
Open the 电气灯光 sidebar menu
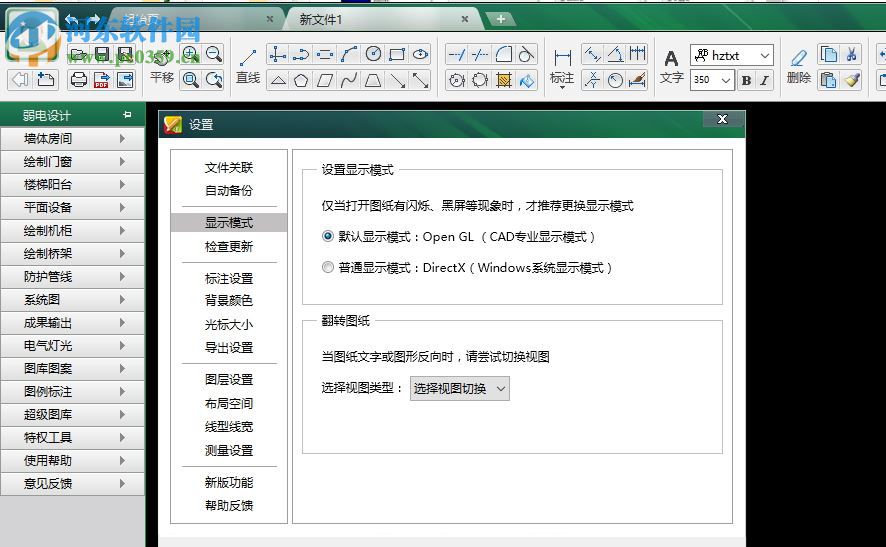(72, 345)
